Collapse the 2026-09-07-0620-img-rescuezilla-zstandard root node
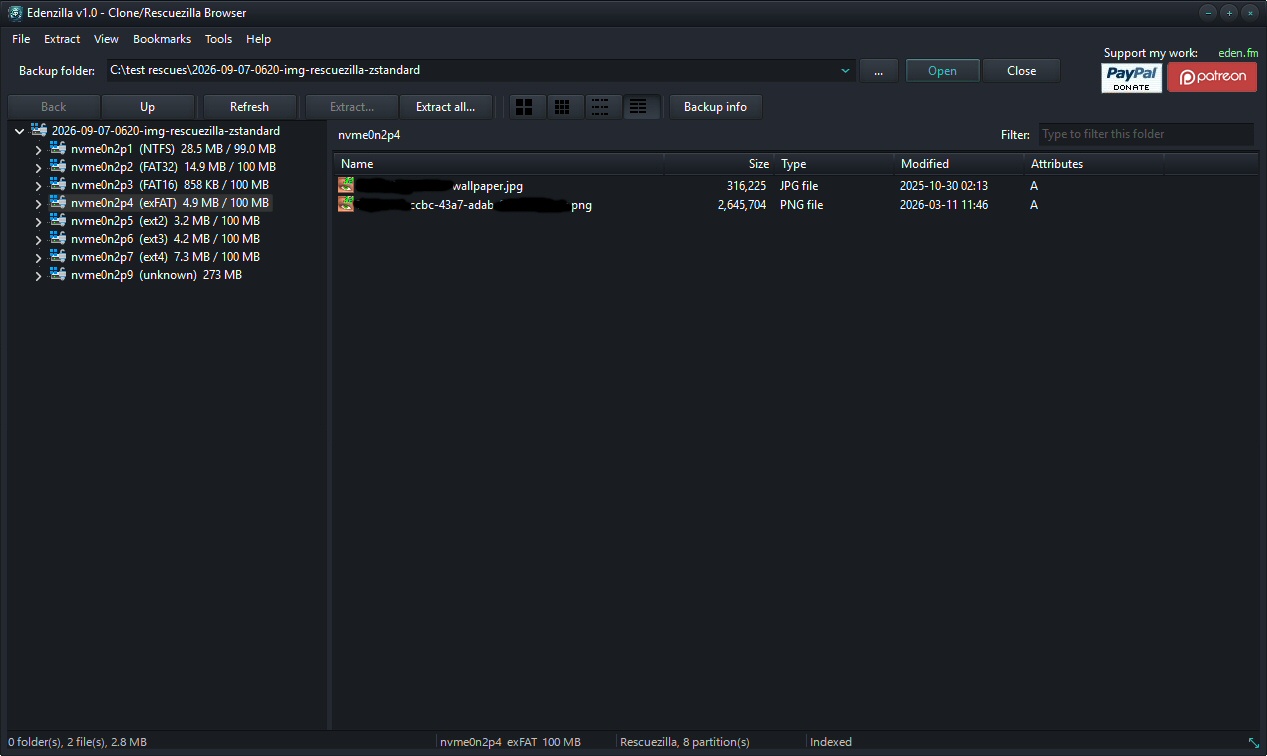The image size is (1267, 756). [x=19, y=131]
